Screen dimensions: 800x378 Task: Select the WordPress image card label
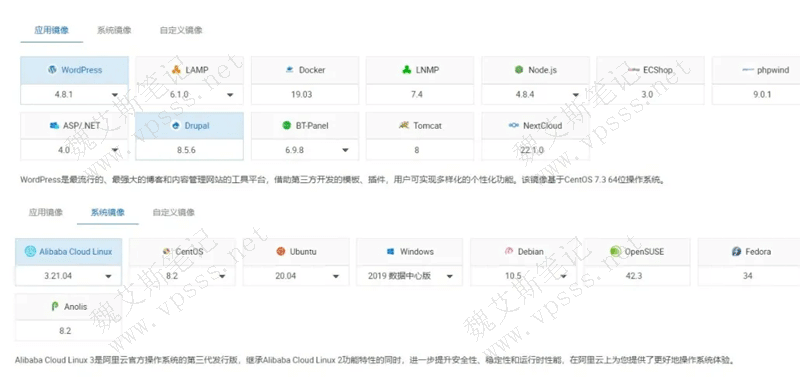pos(82,70)
